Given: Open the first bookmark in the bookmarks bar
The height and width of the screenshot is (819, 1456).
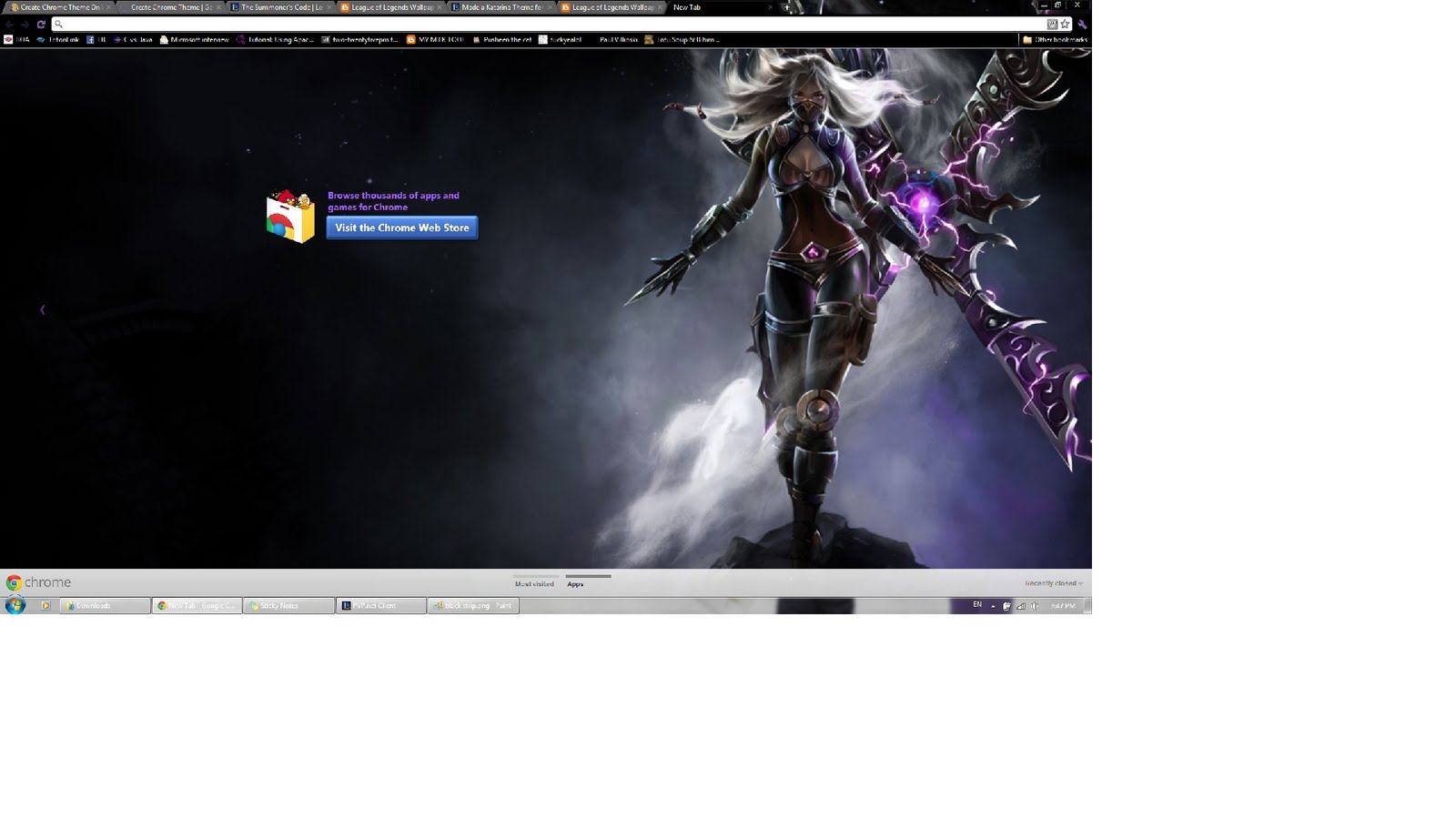Looking at the screenshot, I should click(x=17, y=40).
